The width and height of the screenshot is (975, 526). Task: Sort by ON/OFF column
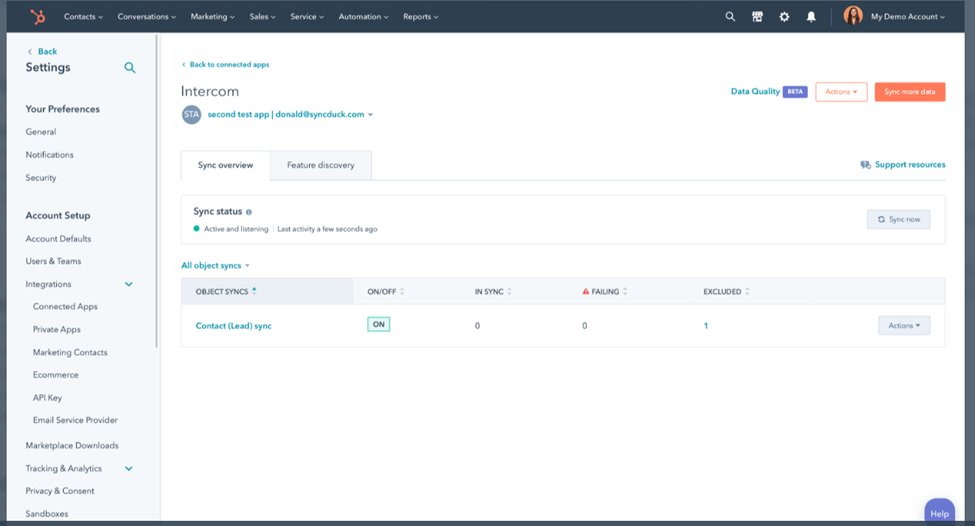click(386, 291)
